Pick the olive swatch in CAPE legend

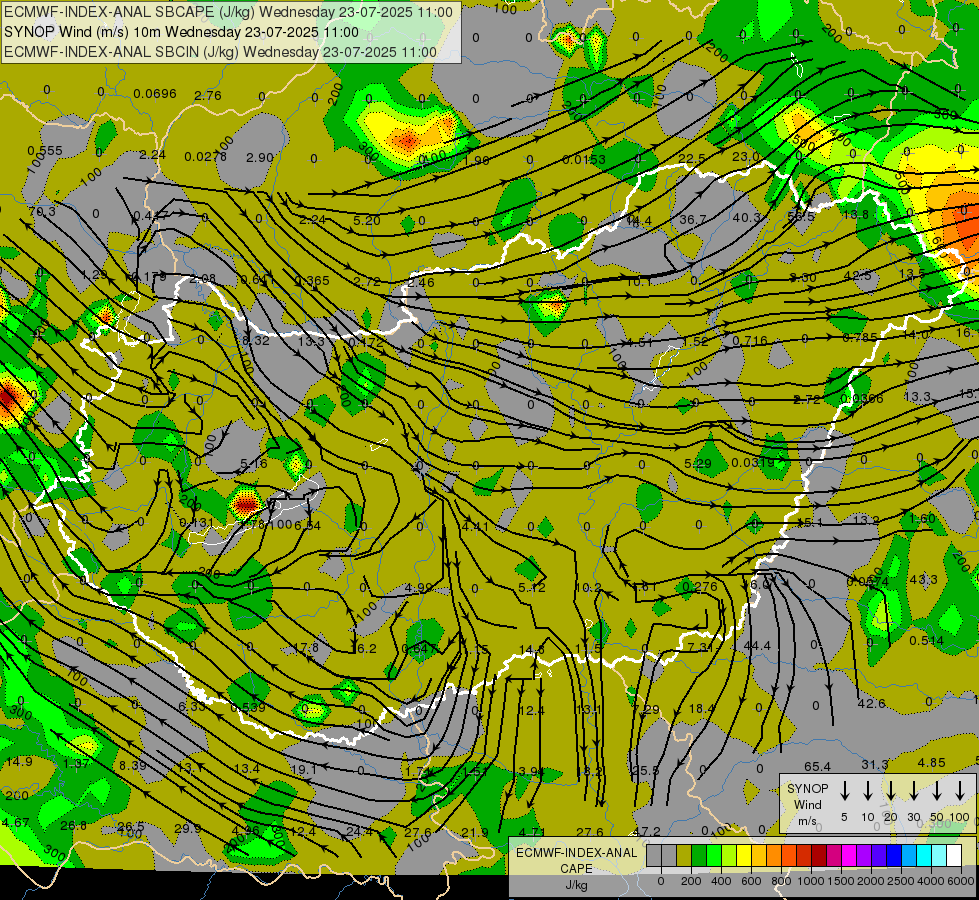click(x=684, y=855)
